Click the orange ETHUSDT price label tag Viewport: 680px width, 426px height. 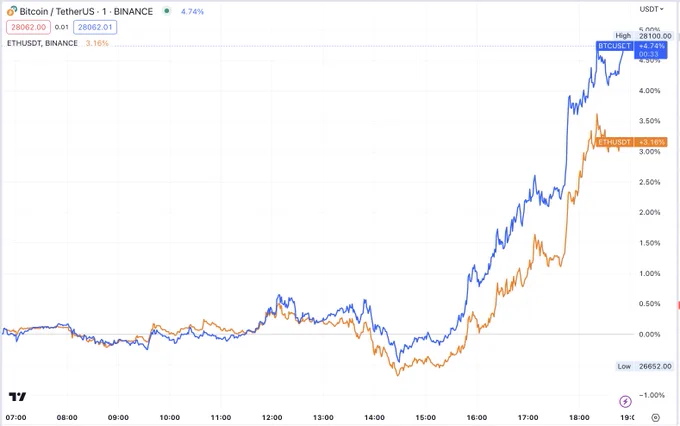click(614, 142)
